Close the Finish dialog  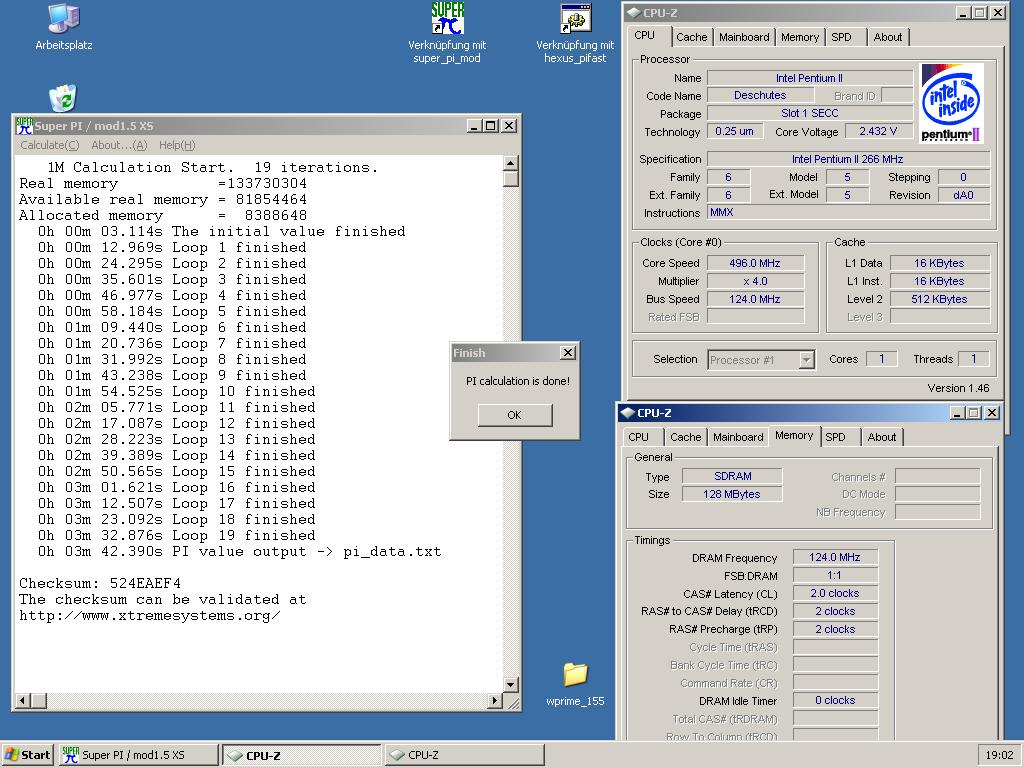tap(568, 353)
